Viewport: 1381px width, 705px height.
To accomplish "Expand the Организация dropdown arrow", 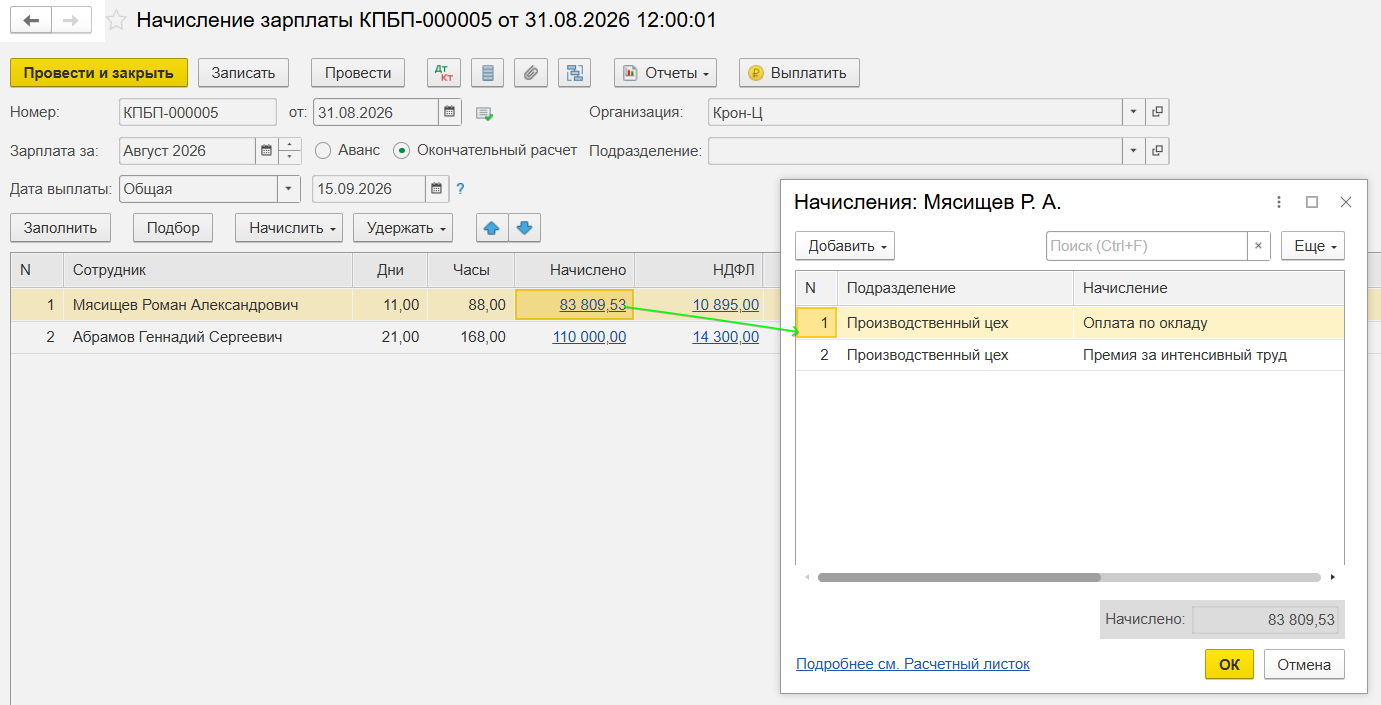I will [1134, 112].
